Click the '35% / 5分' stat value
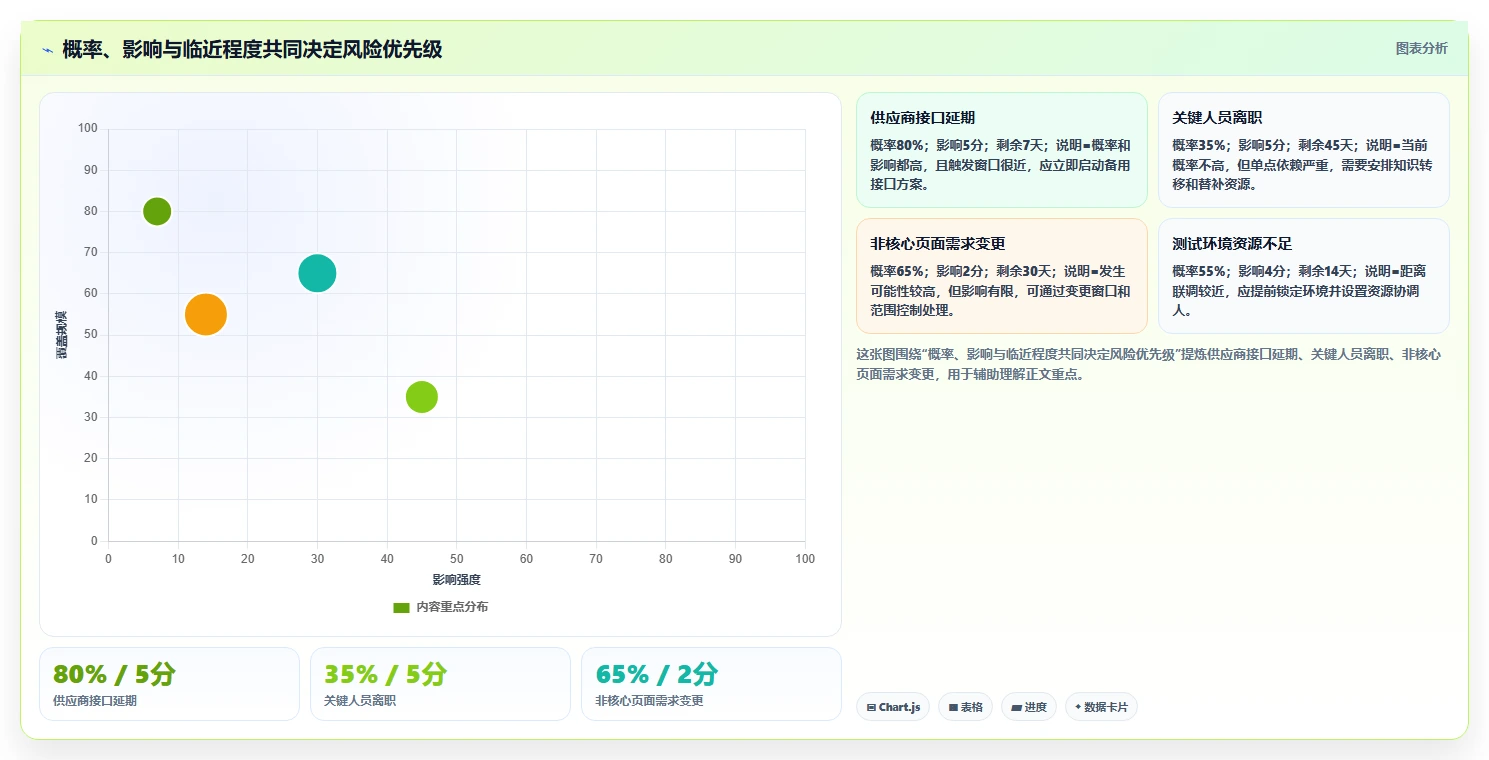 pyautogui.click(x=385, y=674)
